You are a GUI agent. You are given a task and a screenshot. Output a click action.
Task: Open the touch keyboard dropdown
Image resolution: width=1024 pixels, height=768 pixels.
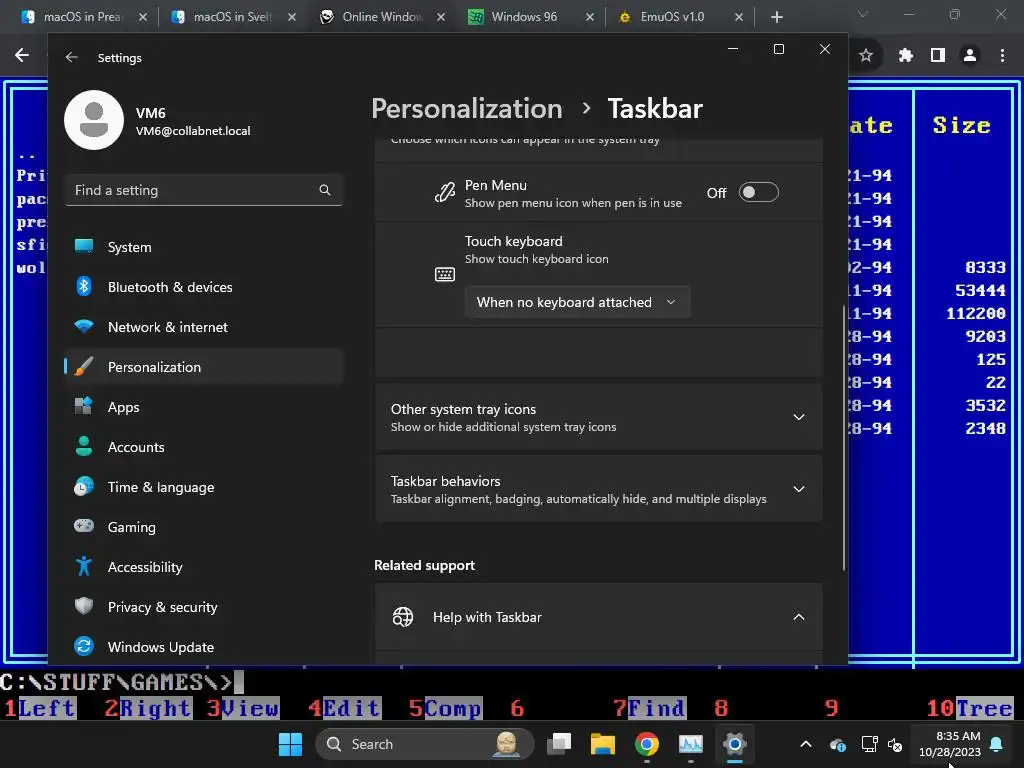tap(577, 302)
